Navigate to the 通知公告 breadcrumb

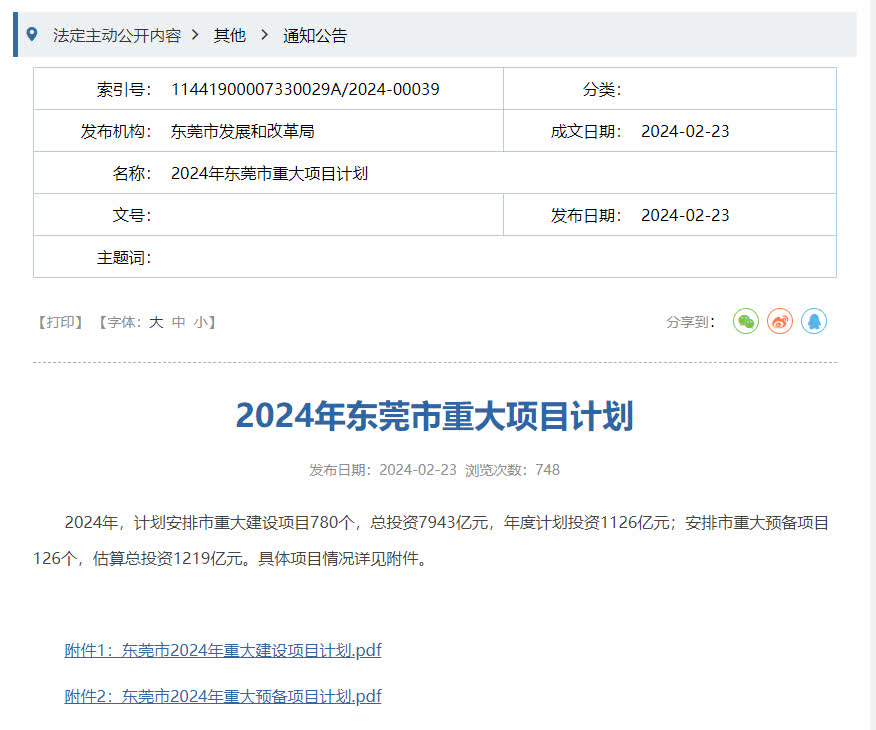tap(315, 35)
